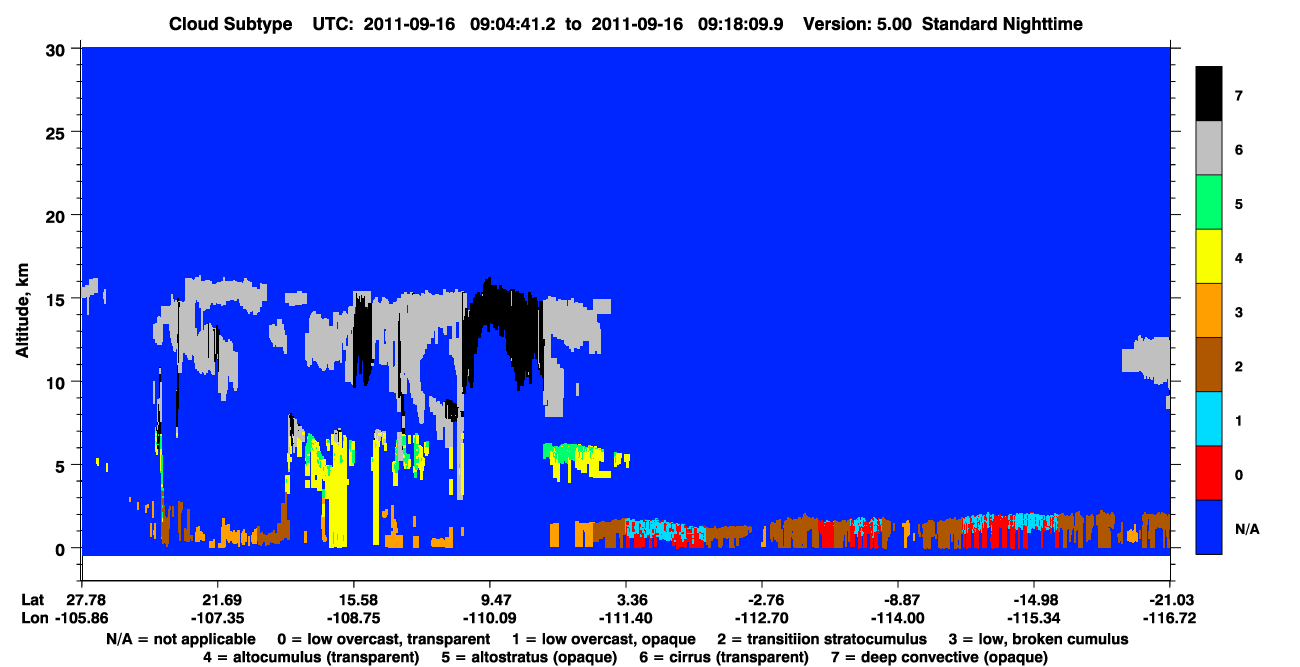Image resolution: width=1300 pixels, height=667 pixels.
Task: Click legend text '3 = low, broken cumulus'
Action: point(1038,639)
